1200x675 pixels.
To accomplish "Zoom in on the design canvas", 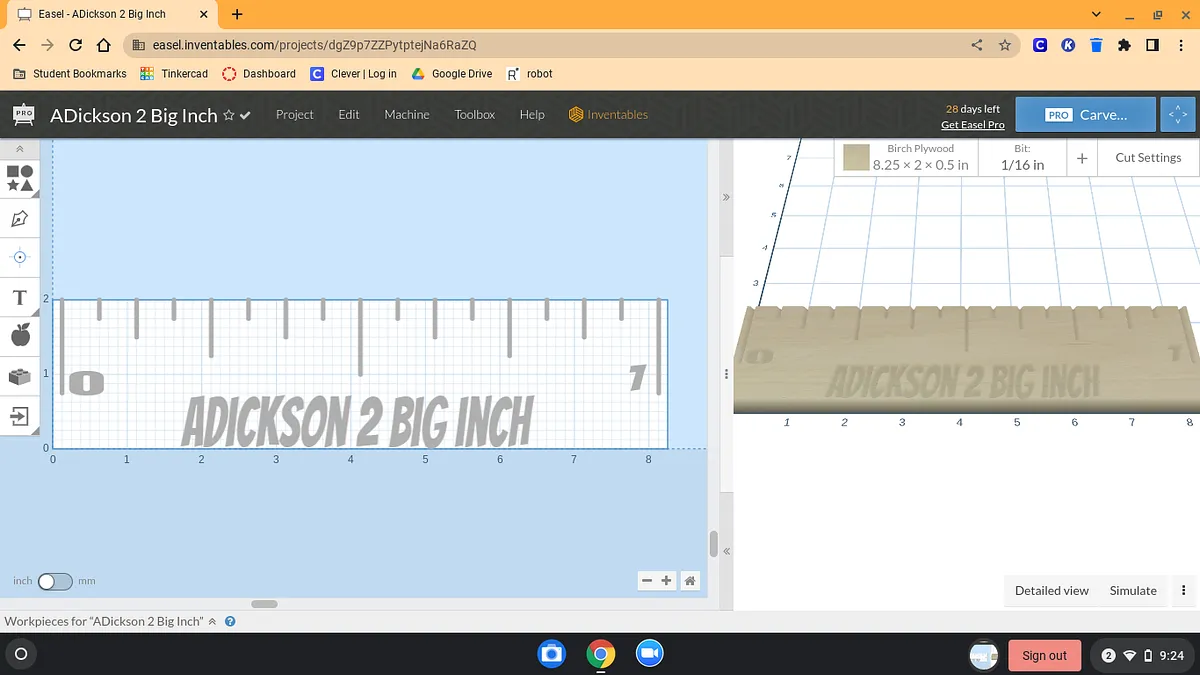I will click(667, 580).
